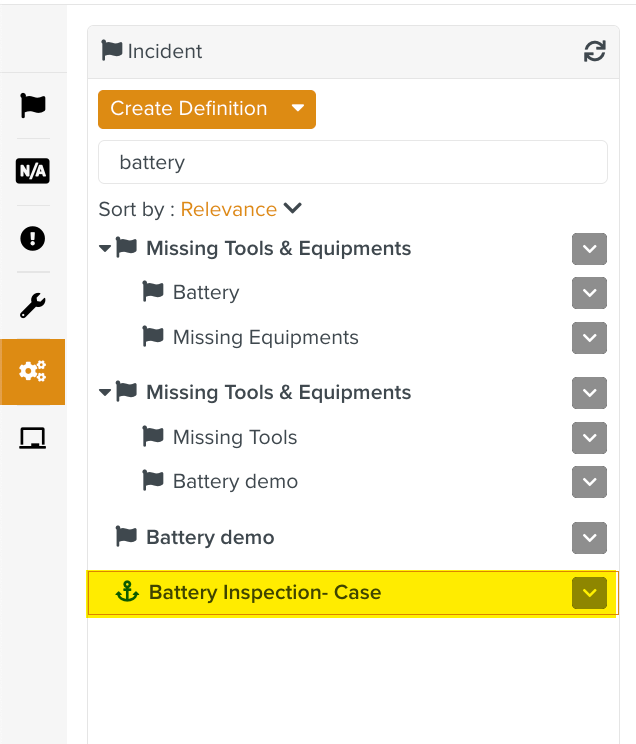The image size is (636, 744).
Task: Open the Create Definition dropdown arrow
Action: 297,109
